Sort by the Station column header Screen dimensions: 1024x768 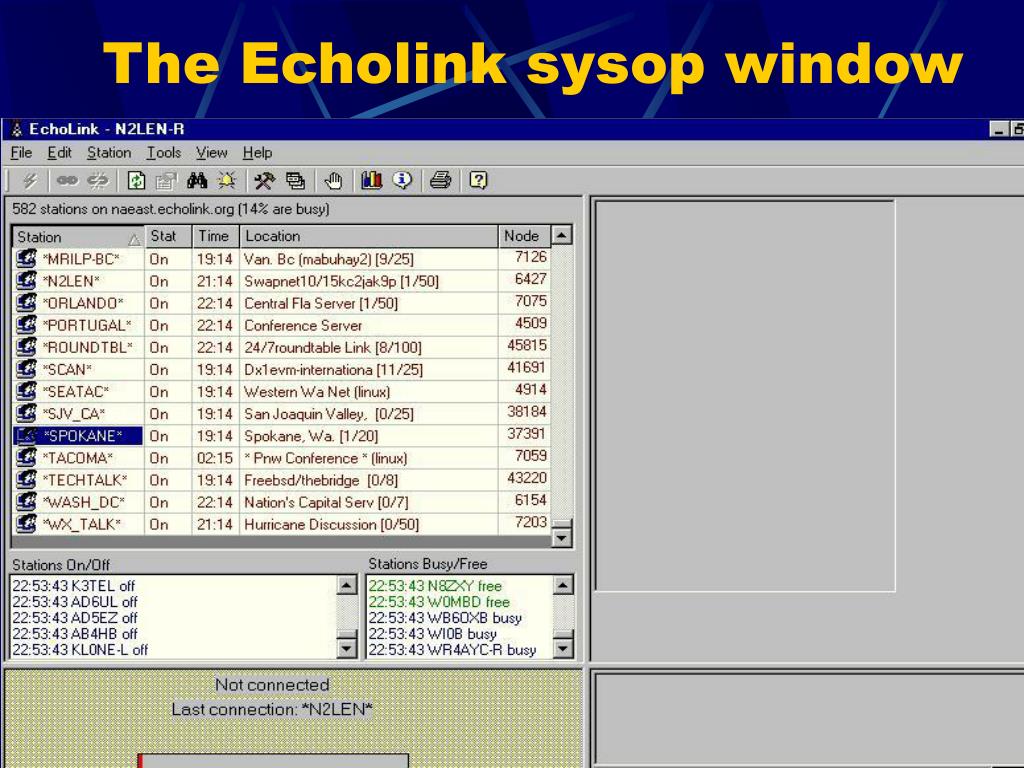(78, 236)
